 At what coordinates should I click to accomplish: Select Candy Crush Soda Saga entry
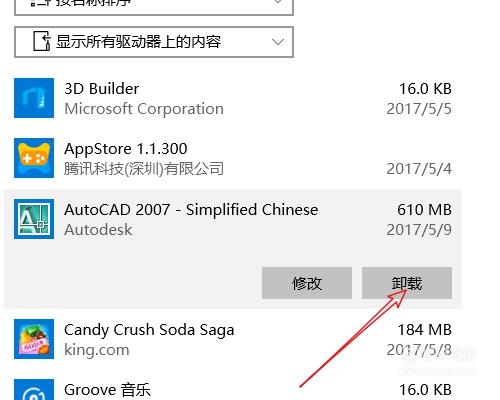tap(233, 339)
